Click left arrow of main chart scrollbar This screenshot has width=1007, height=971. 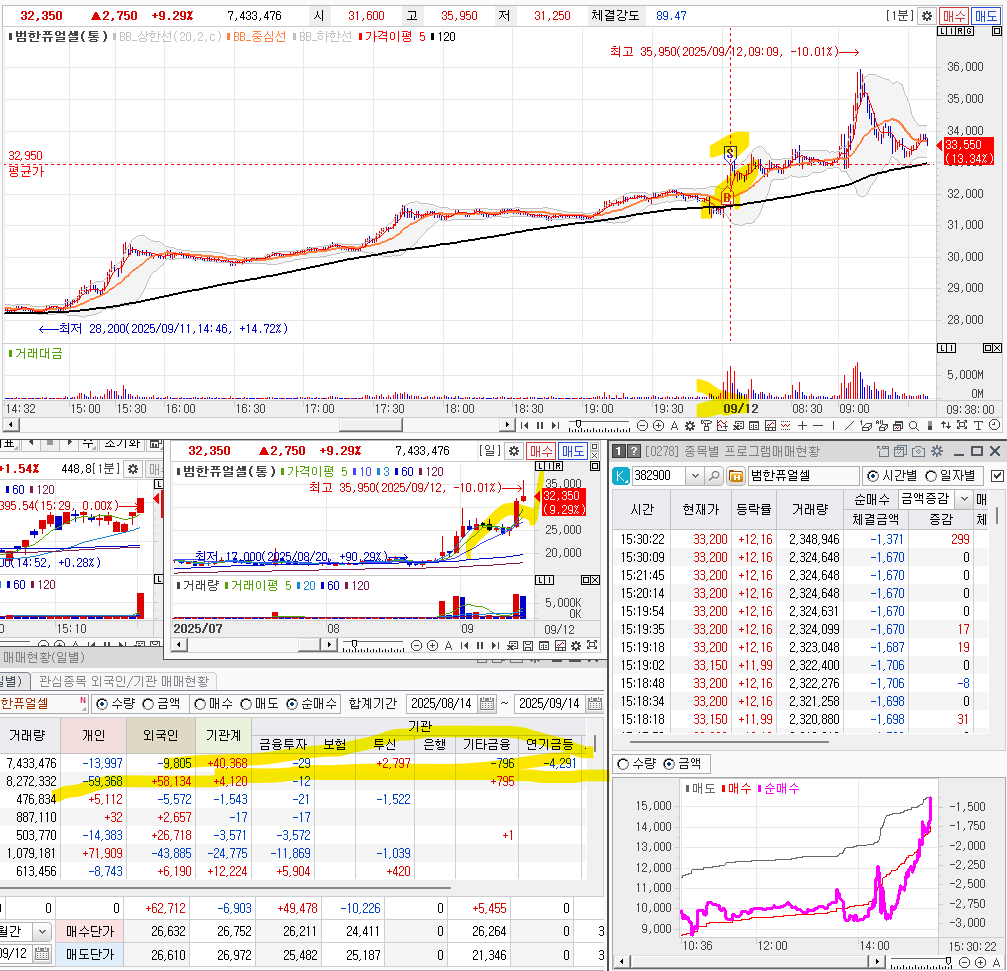(x=11, y=425)
